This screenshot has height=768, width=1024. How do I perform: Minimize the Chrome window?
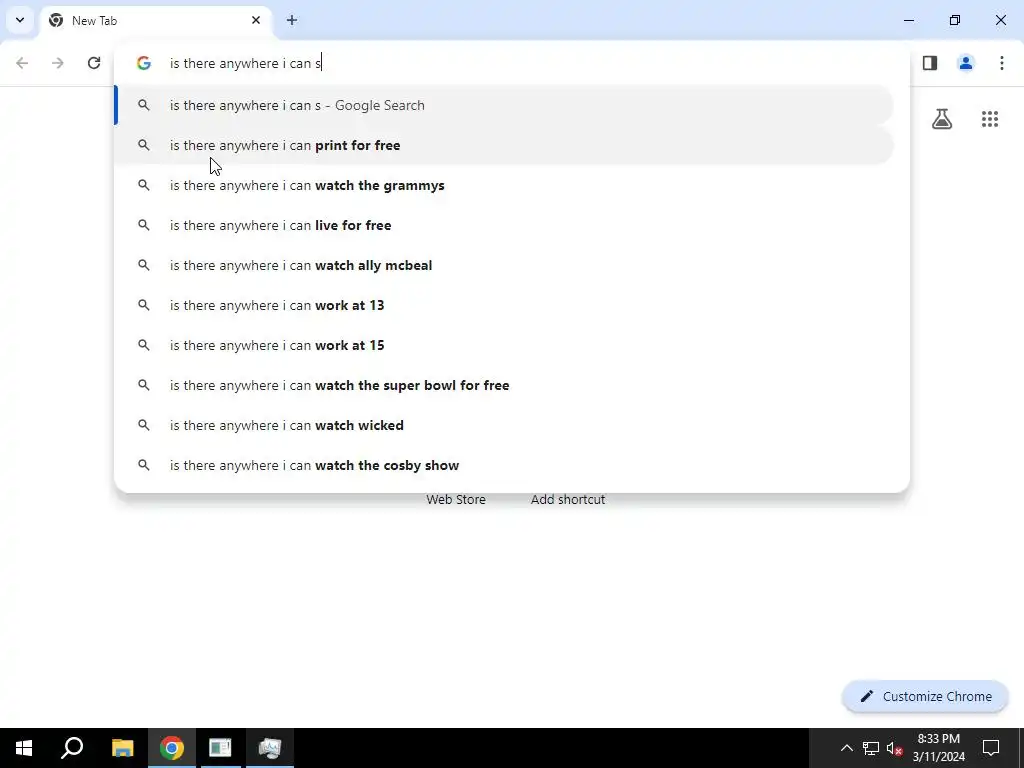909,20
